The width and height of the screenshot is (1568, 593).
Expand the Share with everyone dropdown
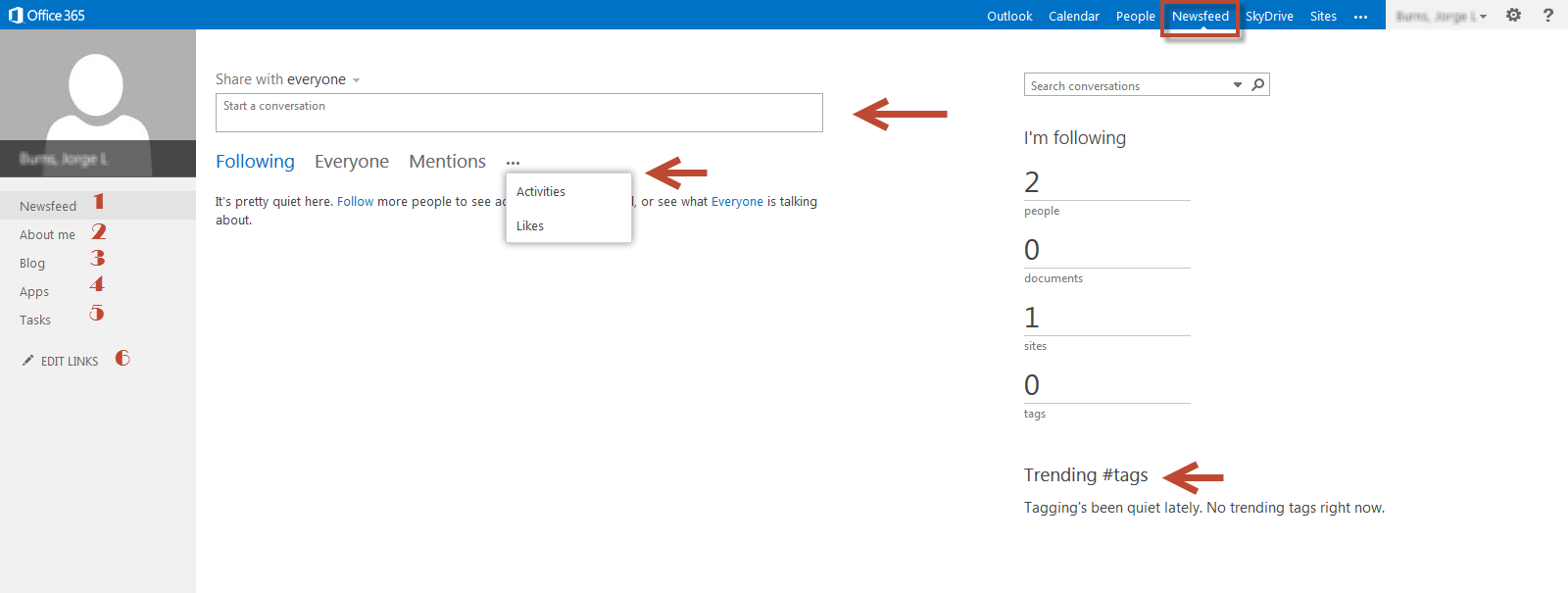click(x=356, y=80)
